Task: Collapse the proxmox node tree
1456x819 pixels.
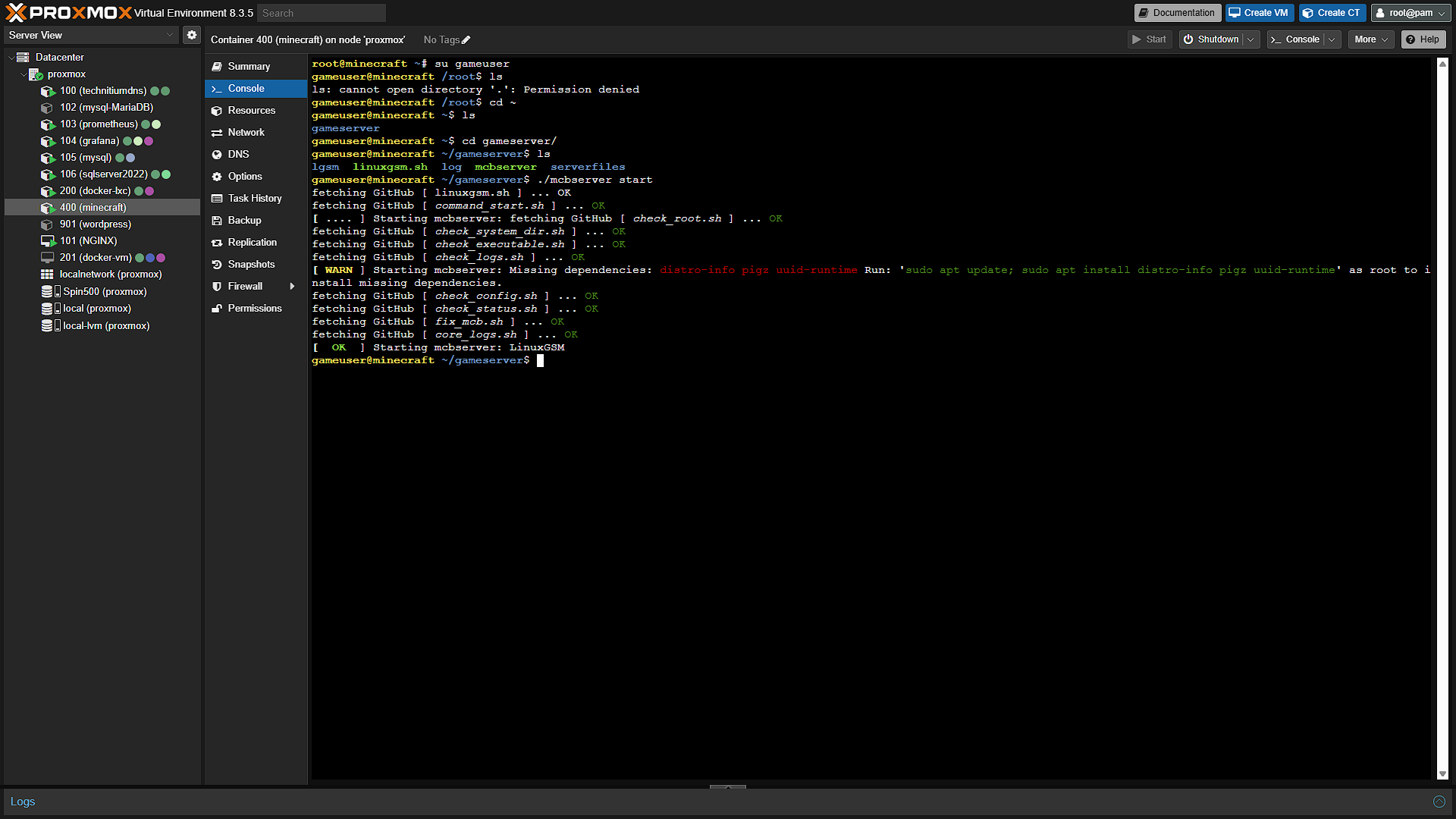Action: [24, 74]
